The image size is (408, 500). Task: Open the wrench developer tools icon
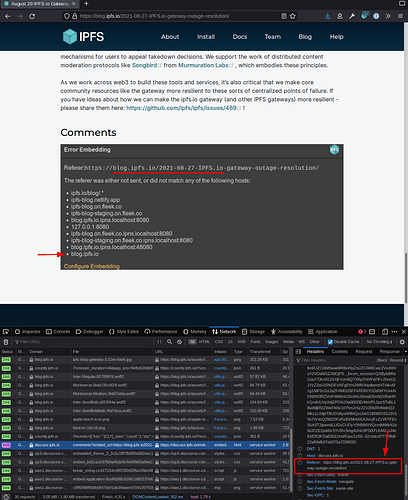352,16
